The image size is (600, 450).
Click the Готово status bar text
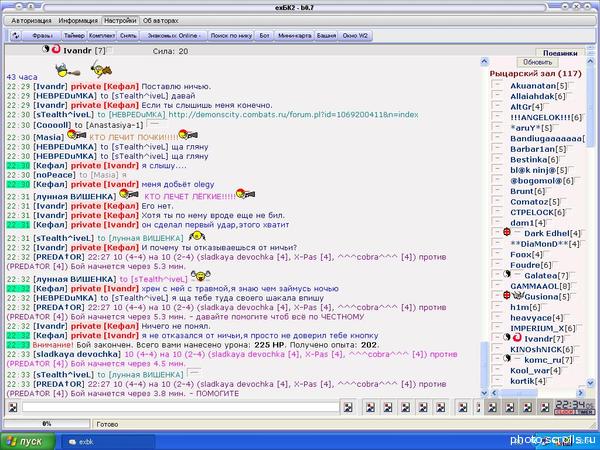click(107, 424)
